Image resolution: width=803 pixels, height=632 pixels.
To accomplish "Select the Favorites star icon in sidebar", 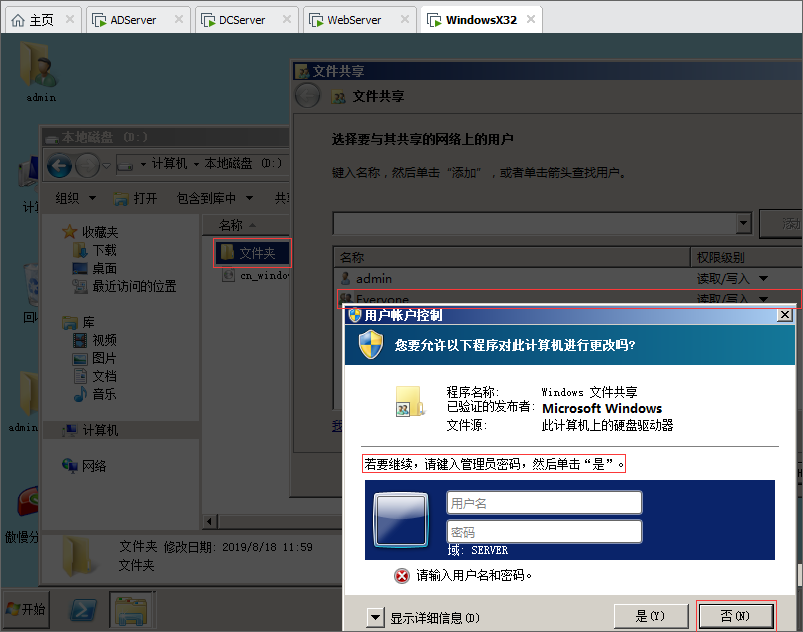I will [x=69, y=232].
